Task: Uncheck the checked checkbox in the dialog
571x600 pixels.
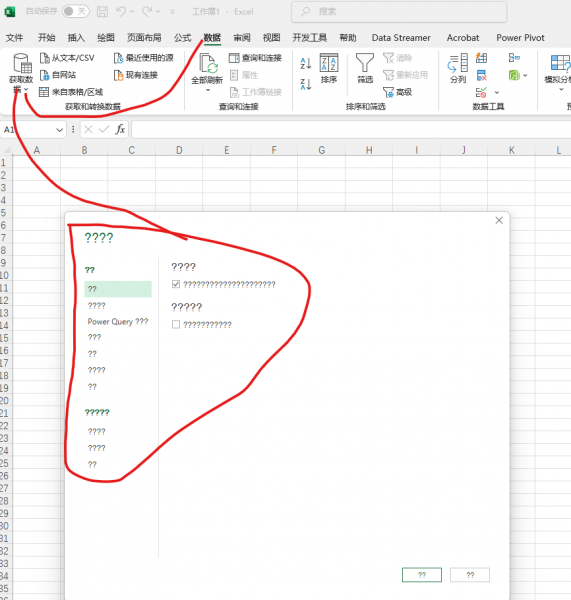Action: point(176,284)
